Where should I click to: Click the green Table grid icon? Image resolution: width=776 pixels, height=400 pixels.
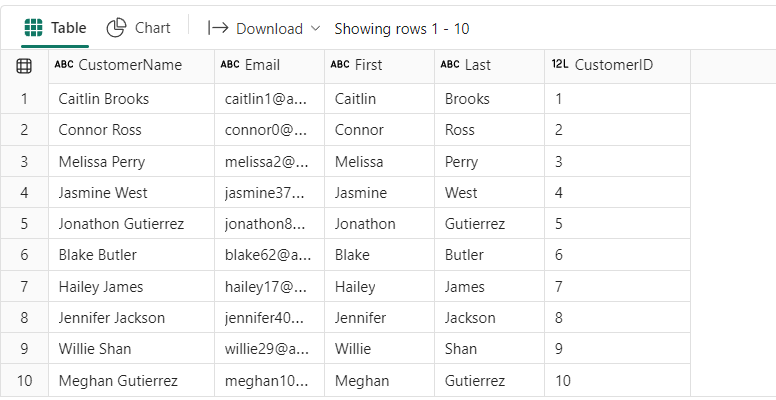(33, 28)
